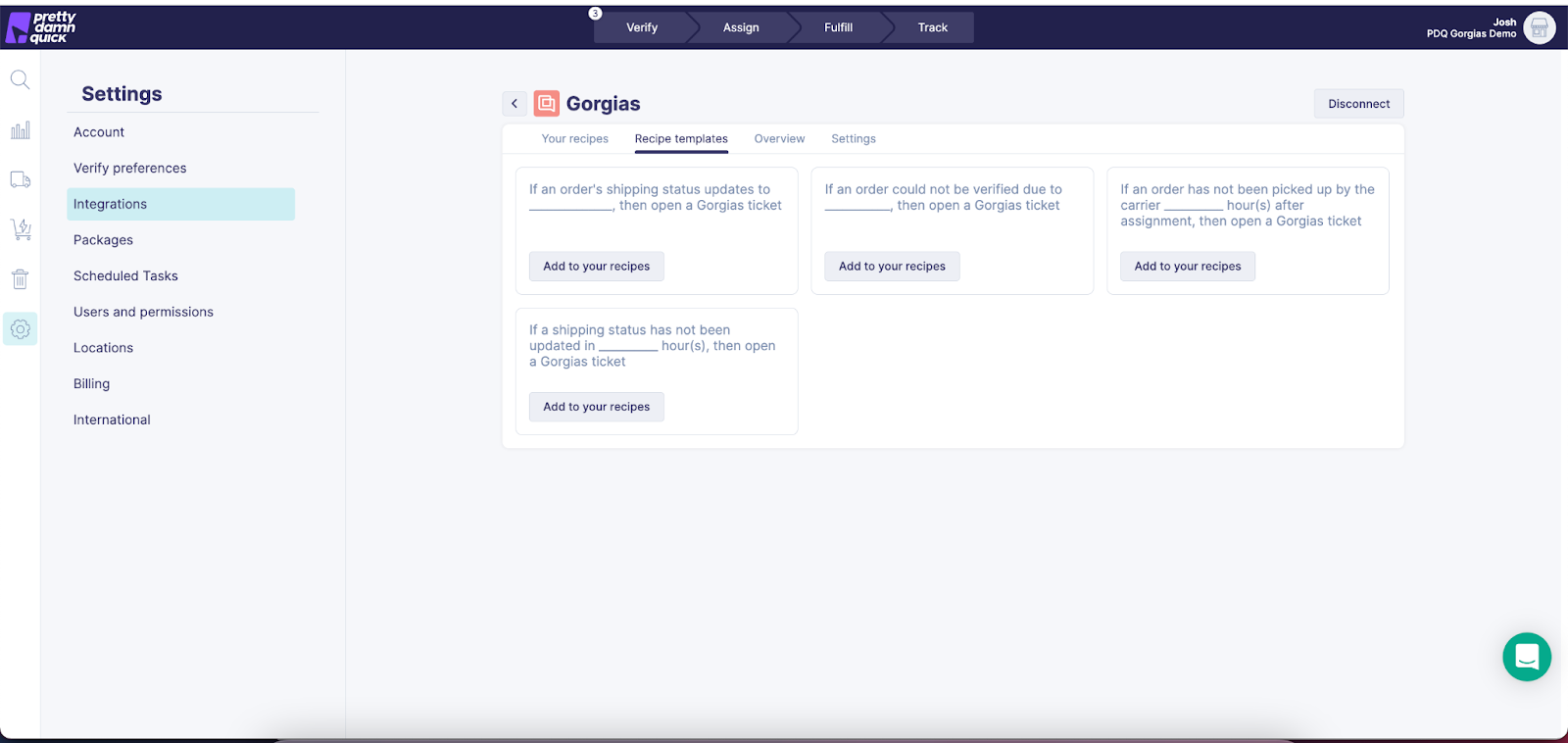The width and height of the screenshot is (1568, 743).
Task: Click the order could not be verified text
Action: [943, 197]
